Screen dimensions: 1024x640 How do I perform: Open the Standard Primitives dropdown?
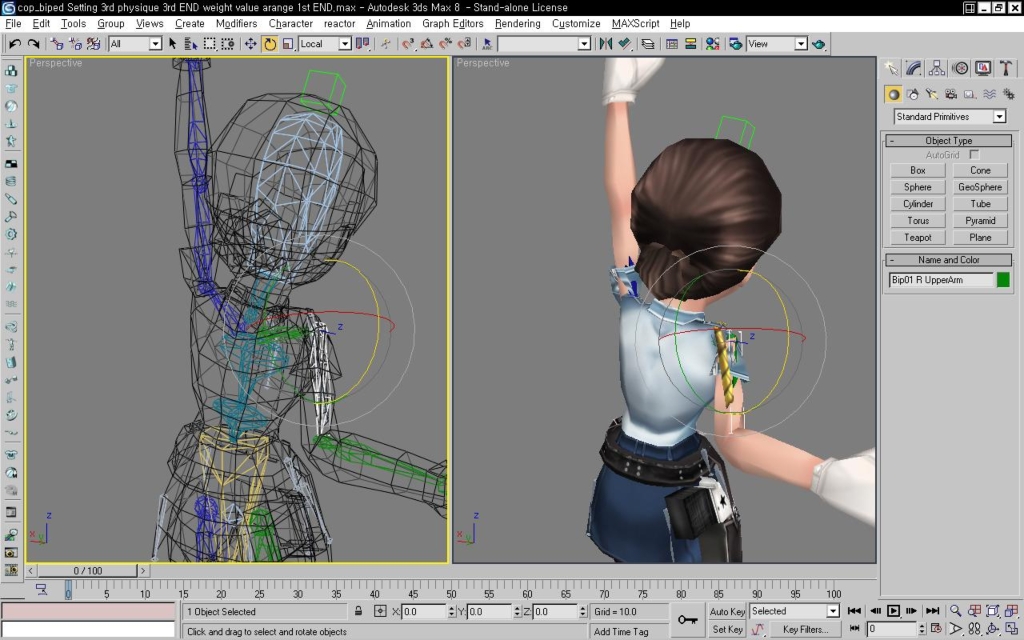[x=950, y=116]
